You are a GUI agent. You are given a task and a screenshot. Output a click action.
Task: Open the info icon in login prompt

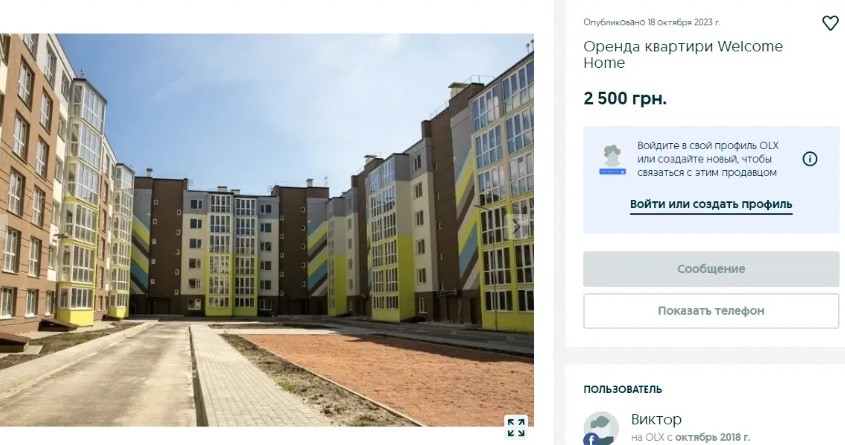point(809,159)
